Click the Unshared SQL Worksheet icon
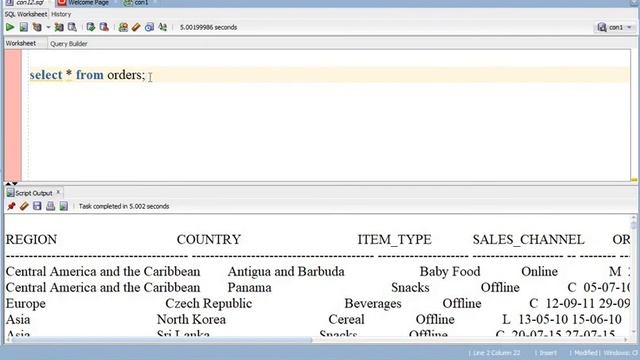The height and width of the screenshot is (360, 640). click(x=123, y=27)
